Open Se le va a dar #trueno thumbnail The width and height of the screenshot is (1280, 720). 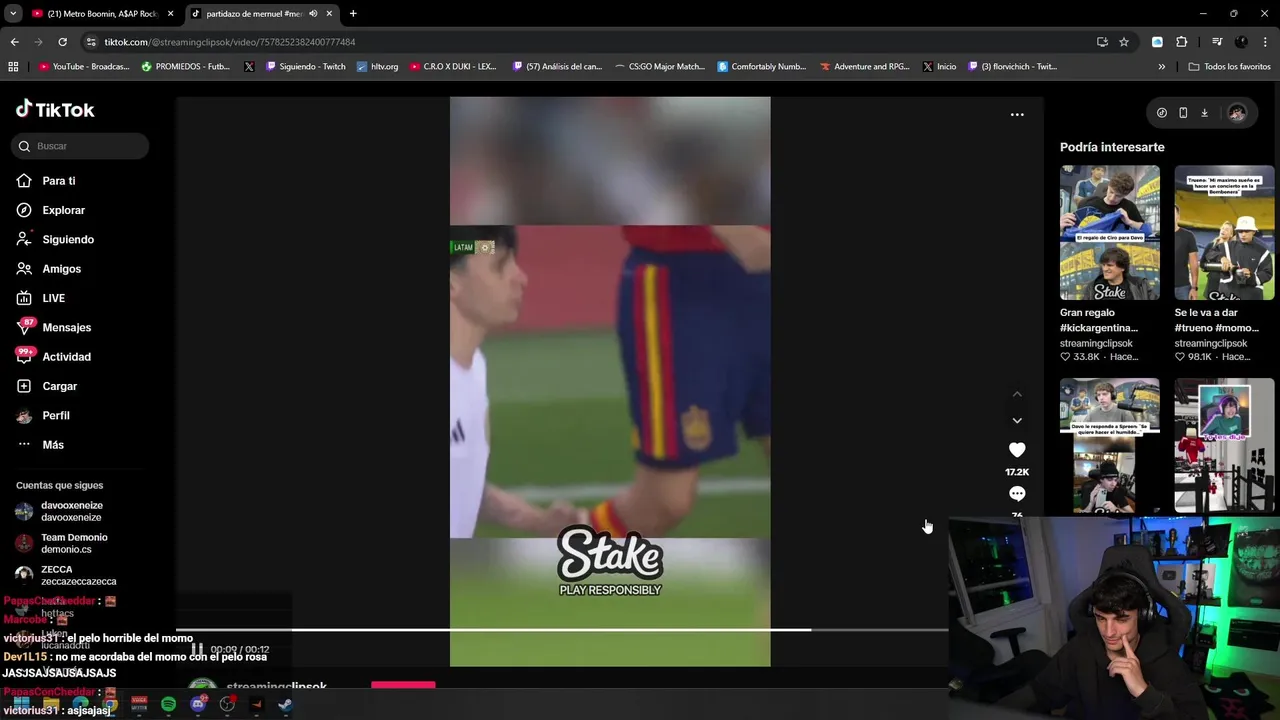[x=1224, y=233]
